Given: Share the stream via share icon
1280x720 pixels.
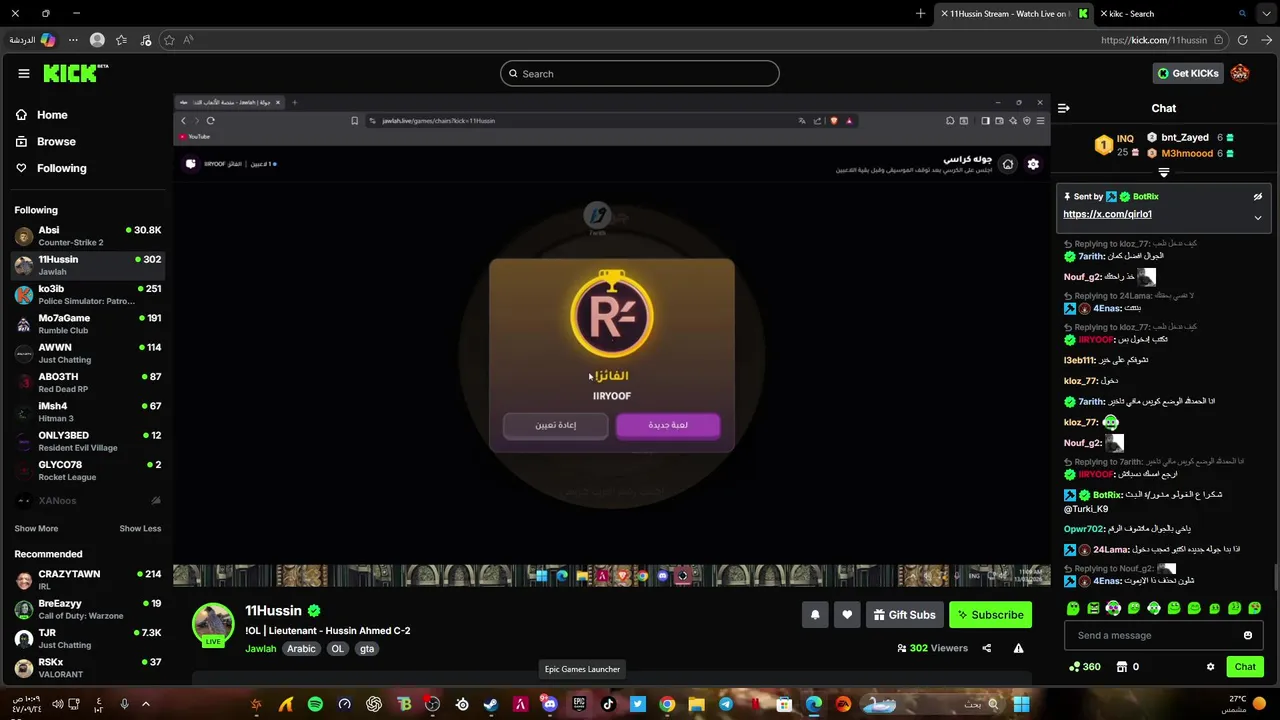Looking at the screenshot, I should (986, 648).
